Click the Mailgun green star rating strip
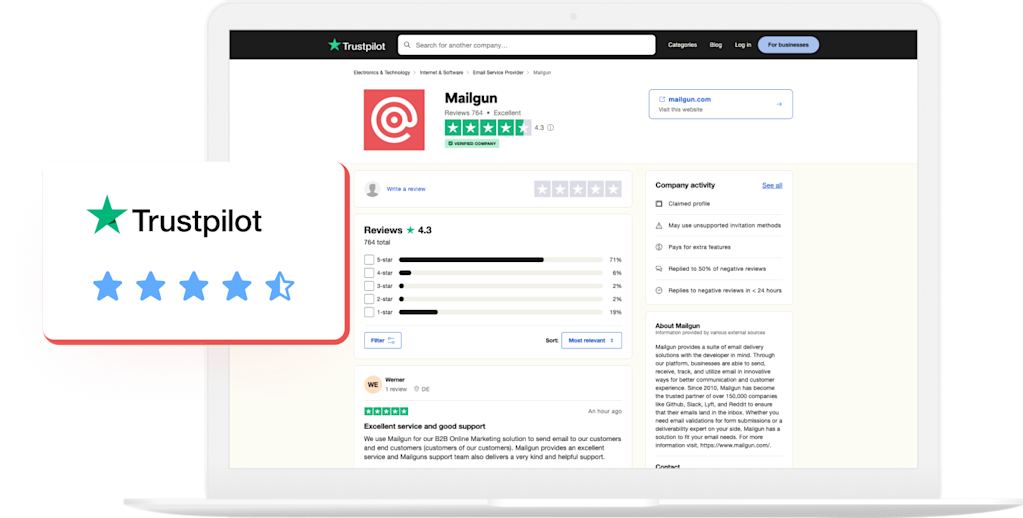The height and width of the screenshot is (518, 1023). tap(488, 128)
